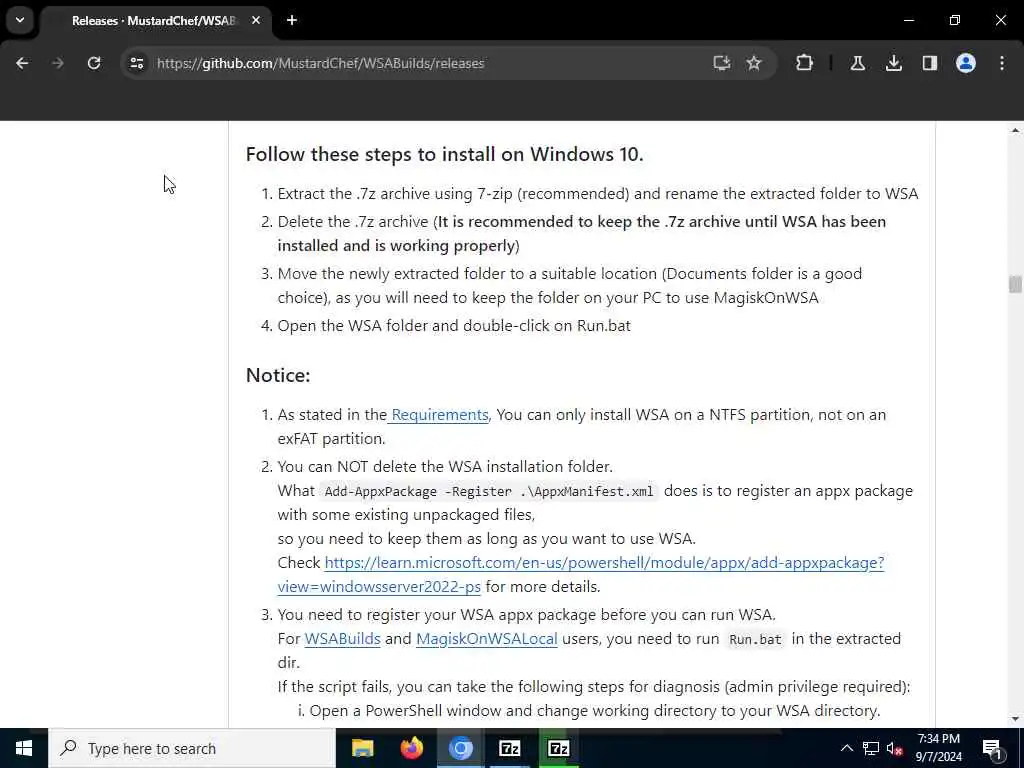Open Chrome three-dot menu
The height and width of the screenshot is (768, 1024).
pos(1002,63)
